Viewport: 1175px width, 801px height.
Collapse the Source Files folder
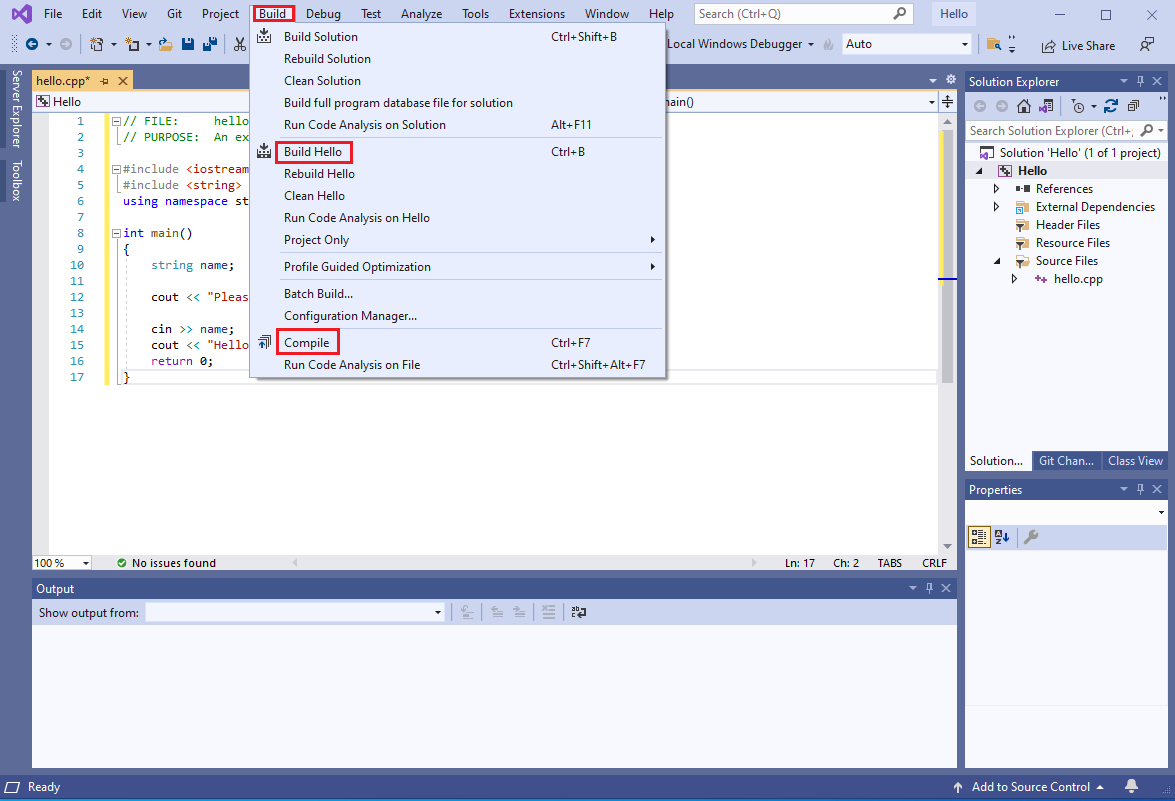(997, 261)
